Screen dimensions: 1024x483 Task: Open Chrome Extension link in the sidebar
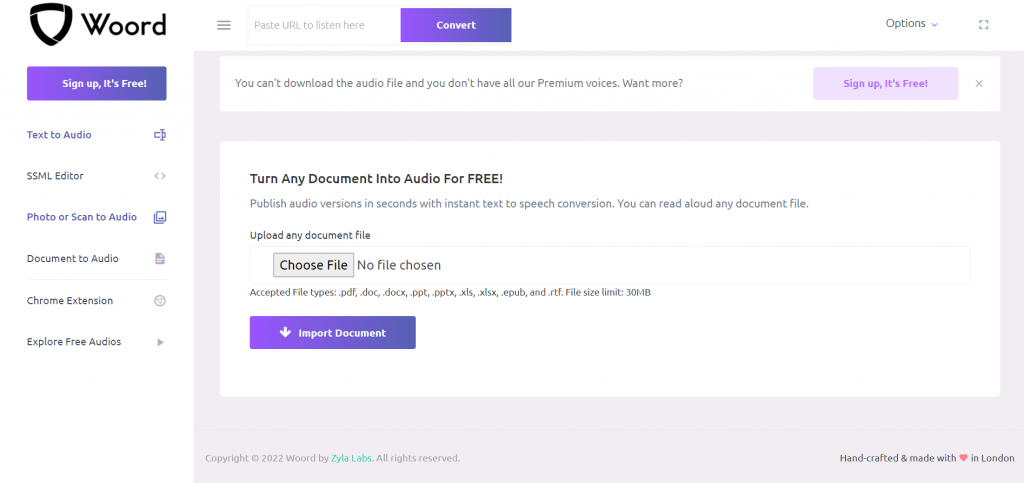[x=70, y=301]
